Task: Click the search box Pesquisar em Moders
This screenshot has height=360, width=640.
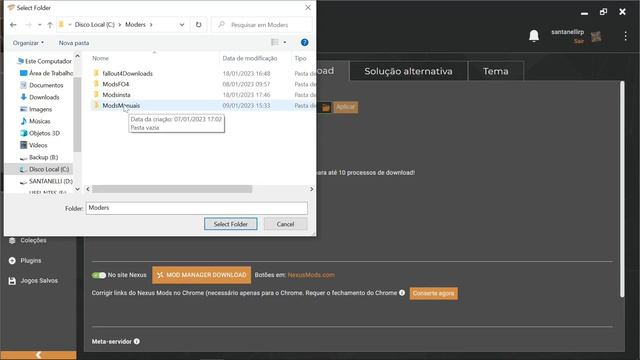Action: (261, 25)
